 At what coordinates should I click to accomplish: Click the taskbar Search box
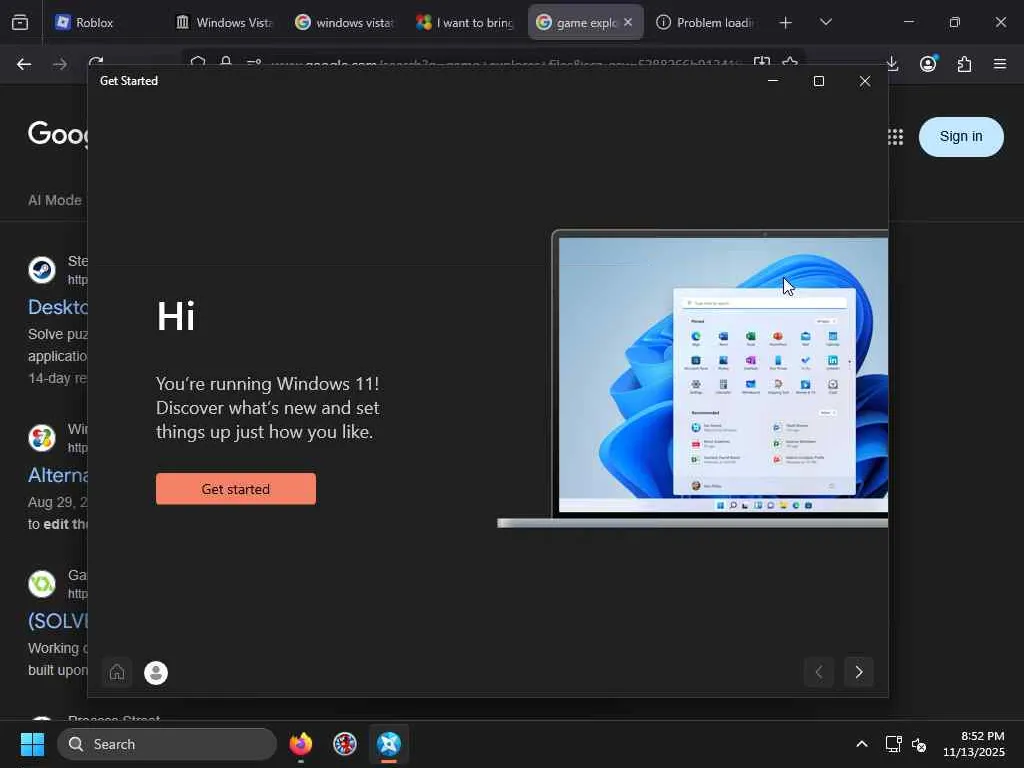(x=167, y=744)
